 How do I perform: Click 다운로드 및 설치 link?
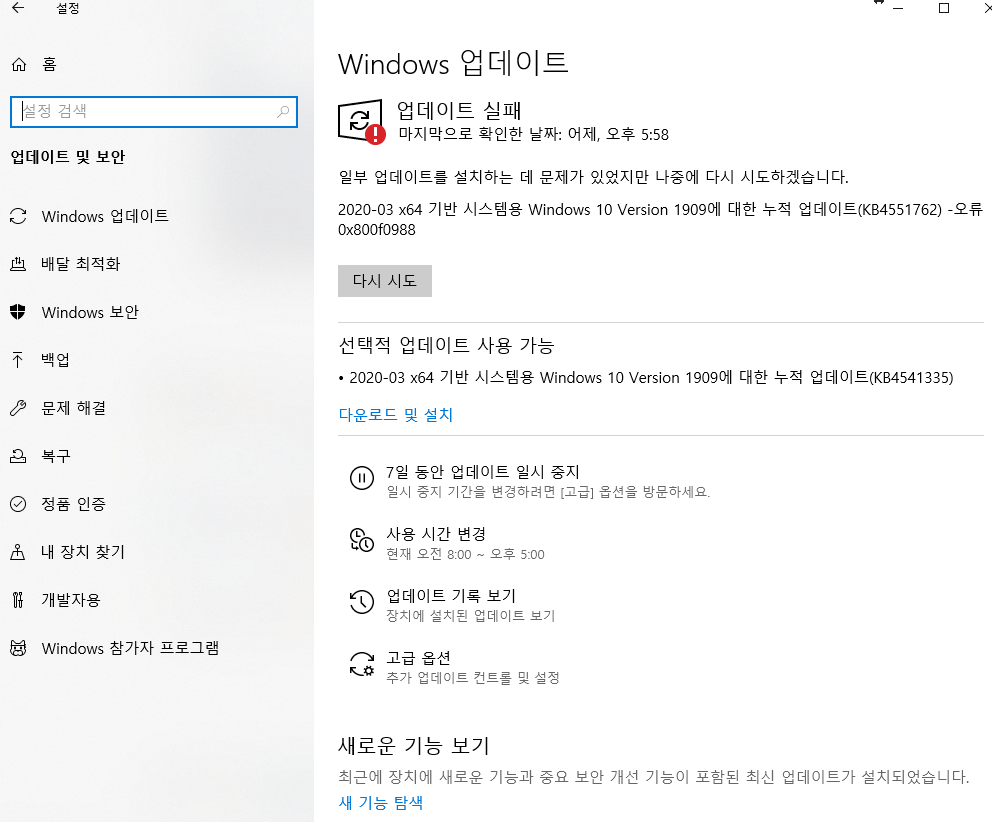point(396,415)
